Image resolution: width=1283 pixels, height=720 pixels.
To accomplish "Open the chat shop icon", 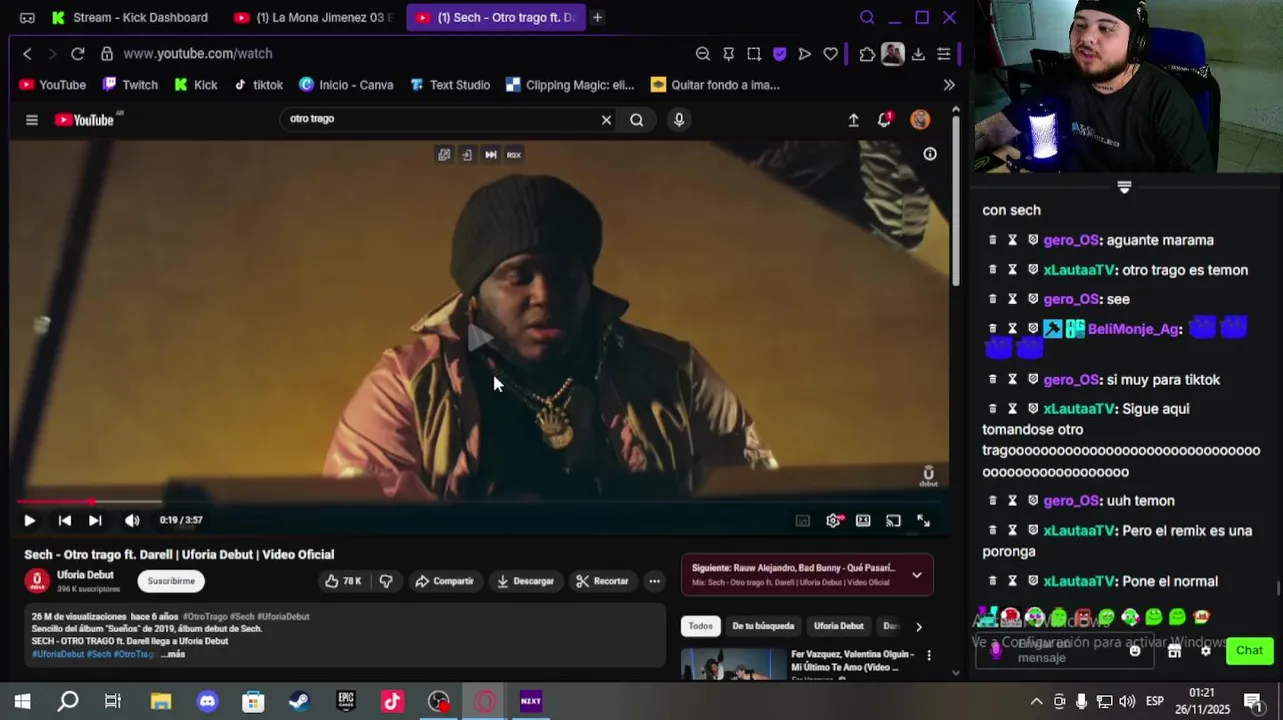I will coord(1175,651).
